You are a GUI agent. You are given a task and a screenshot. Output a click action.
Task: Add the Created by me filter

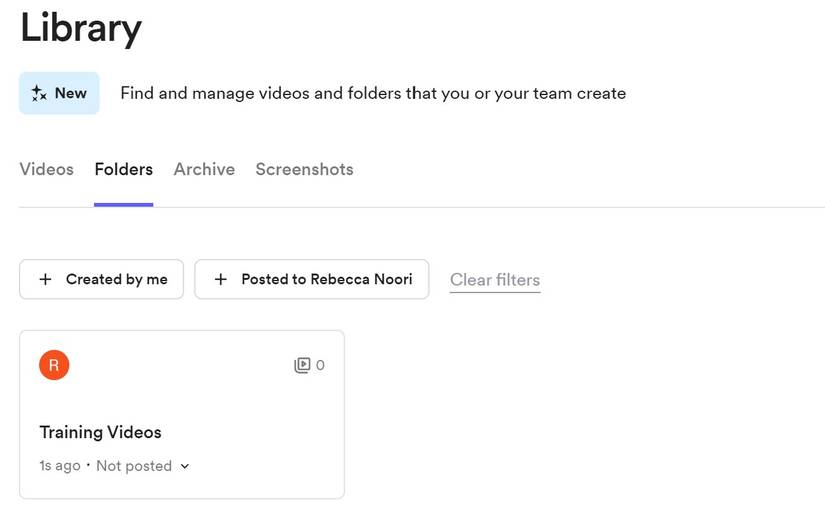click(102, 279)
